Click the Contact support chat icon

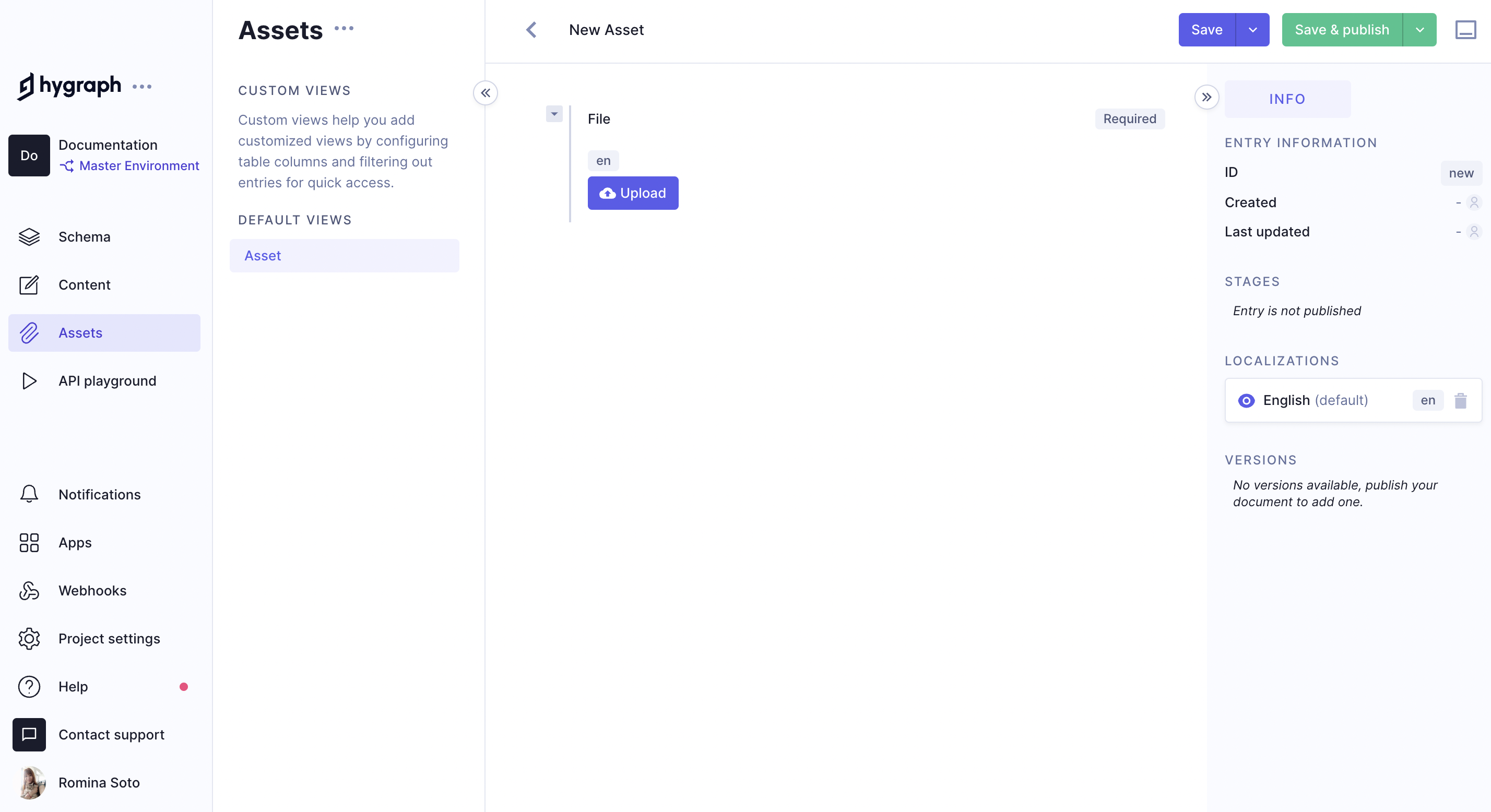tap(29, 734)
